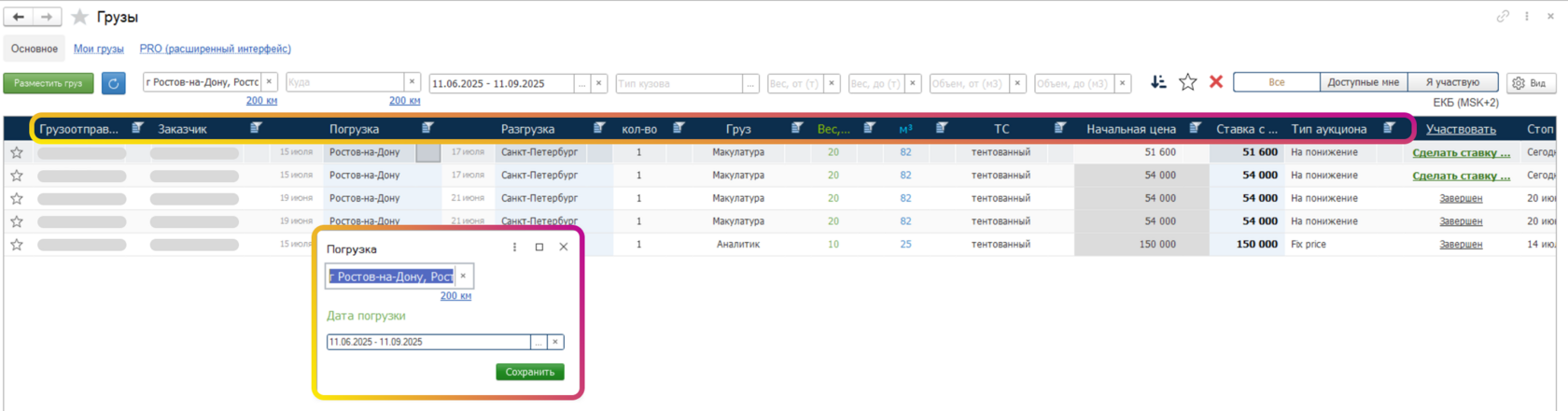Maximize the Погрузка dialog
This screenshot has height=411, width=1568.
(x=539, y=248)
